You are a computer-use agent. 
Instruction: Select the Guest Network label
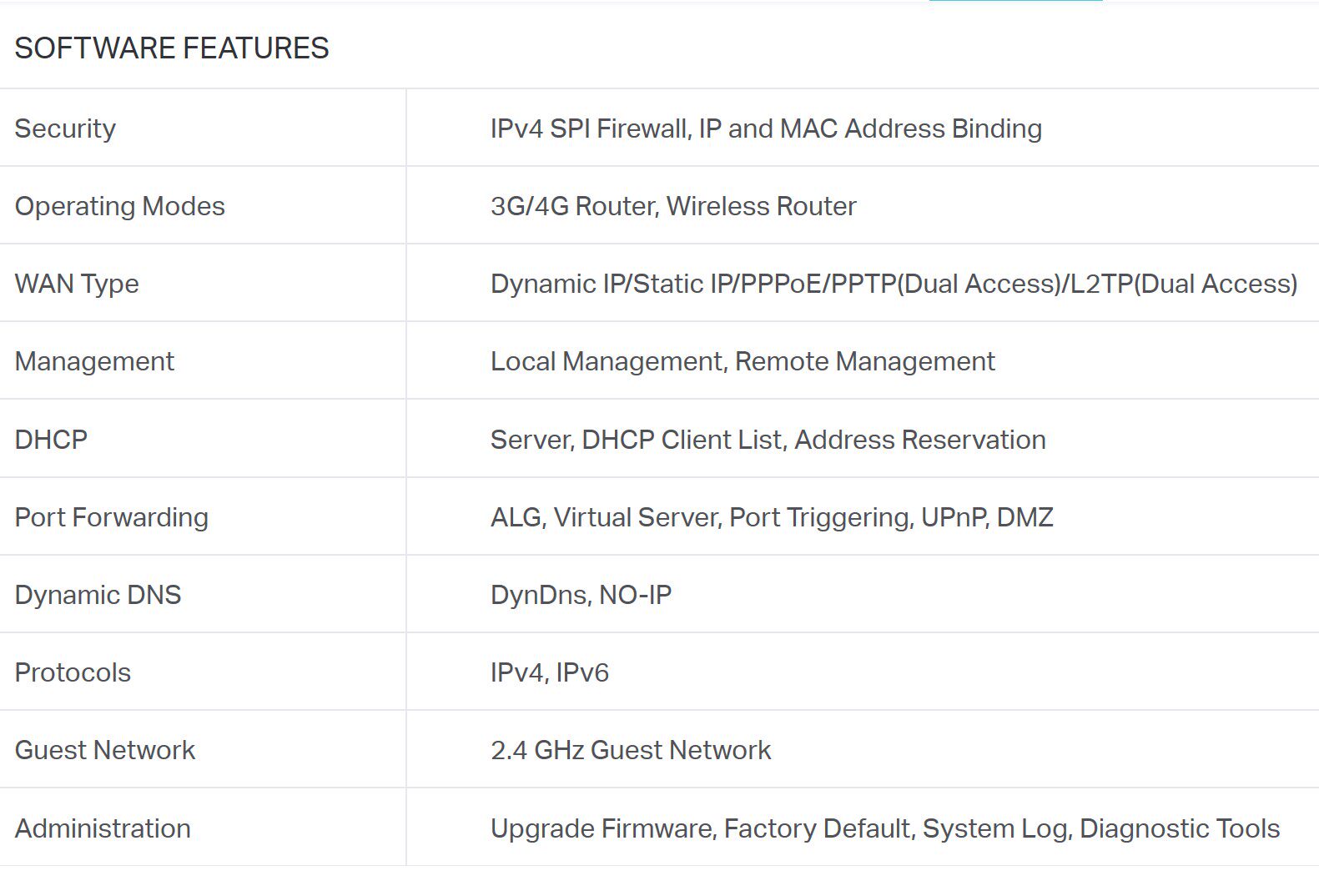105,750
